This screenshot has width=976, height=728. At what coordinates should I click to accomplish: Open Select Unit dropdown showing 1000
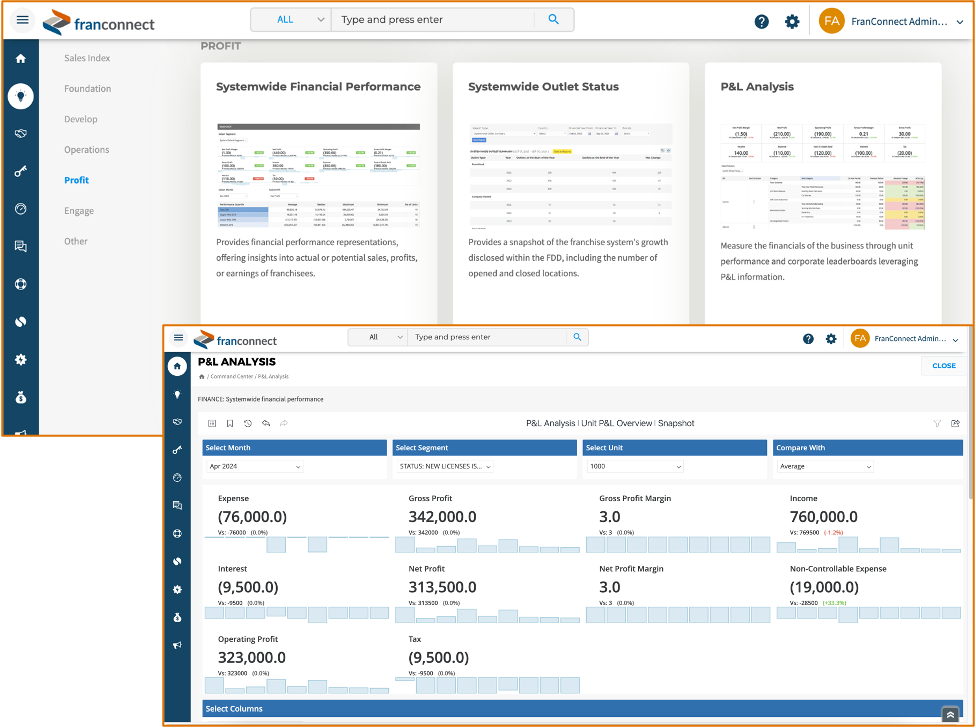[636, 467]
